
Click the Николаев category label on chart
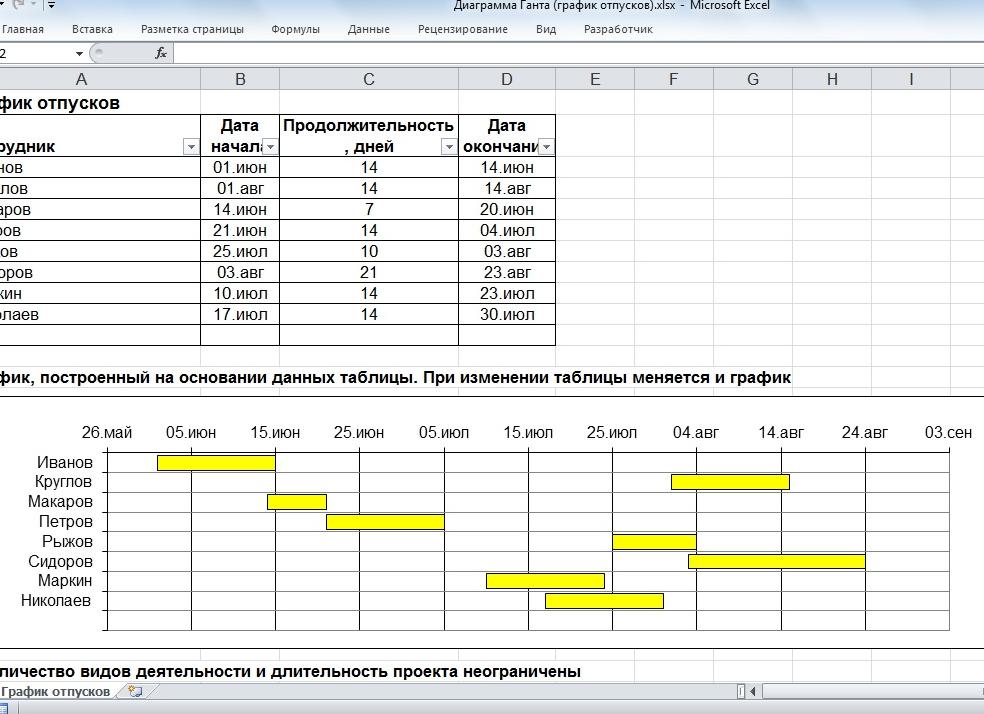tap(56, 600)
